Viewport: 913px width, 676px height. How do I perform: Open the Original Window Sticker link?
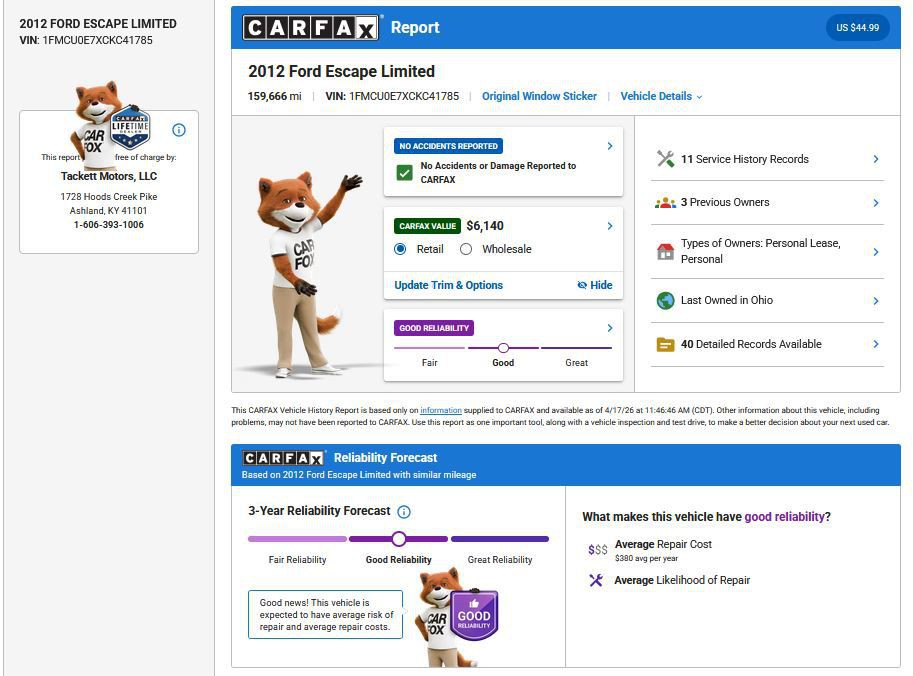click(x=539, y=96)
